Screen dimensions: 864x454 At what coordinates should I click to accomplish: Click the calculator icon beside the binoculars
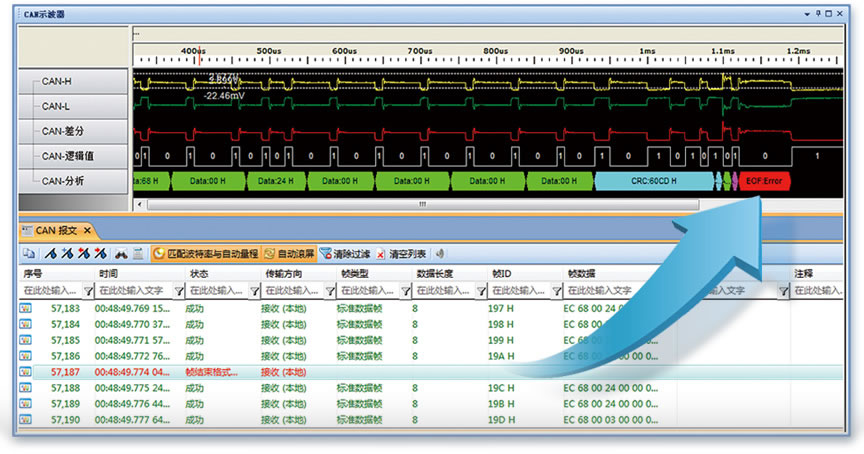click(x=138, y=254)
